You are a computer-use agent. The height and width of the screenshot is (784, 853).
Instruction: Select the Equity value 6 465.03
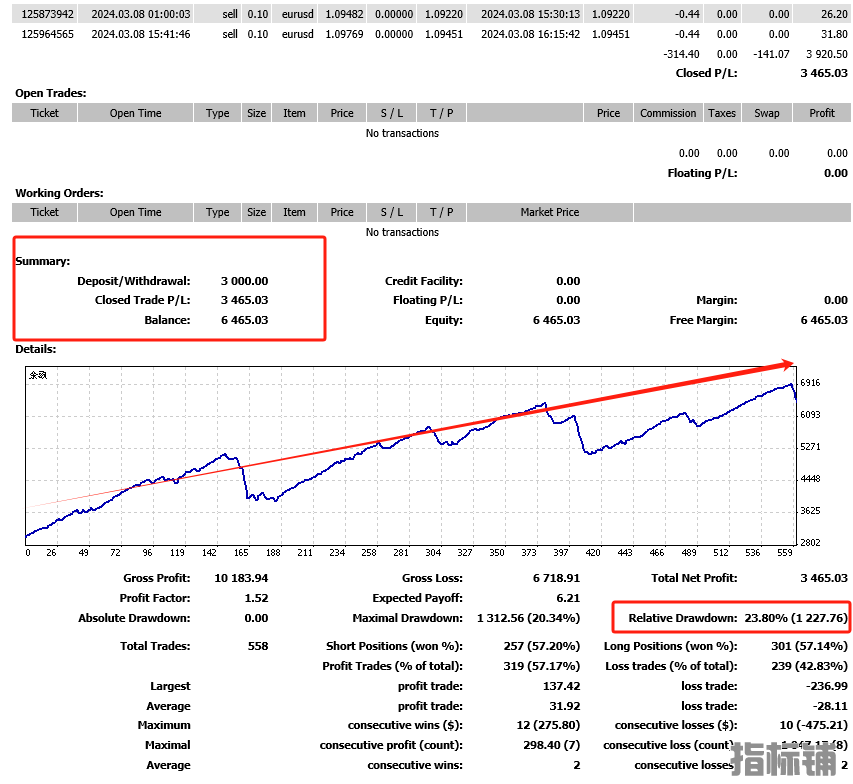coord(557,320)
